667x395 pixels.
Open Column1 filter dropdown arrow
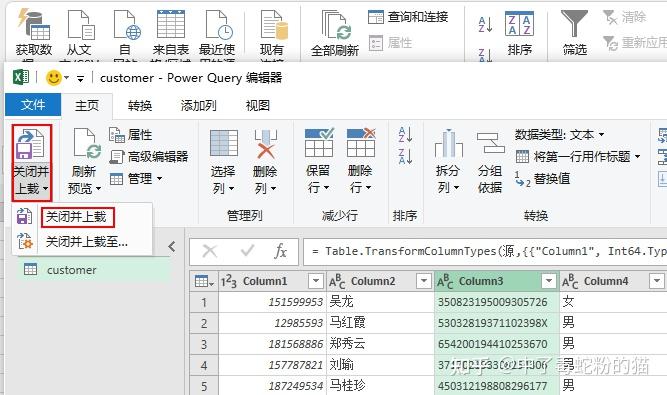(315, 281)
